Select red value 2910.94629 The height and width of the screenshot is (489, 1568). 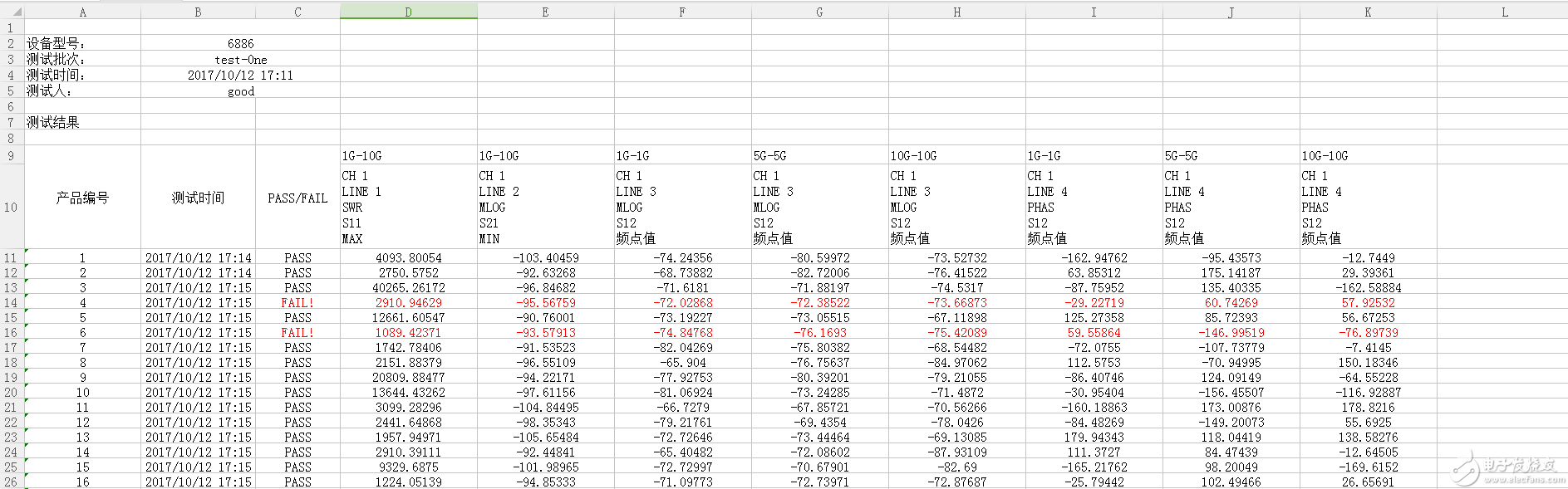pos(408,303)
